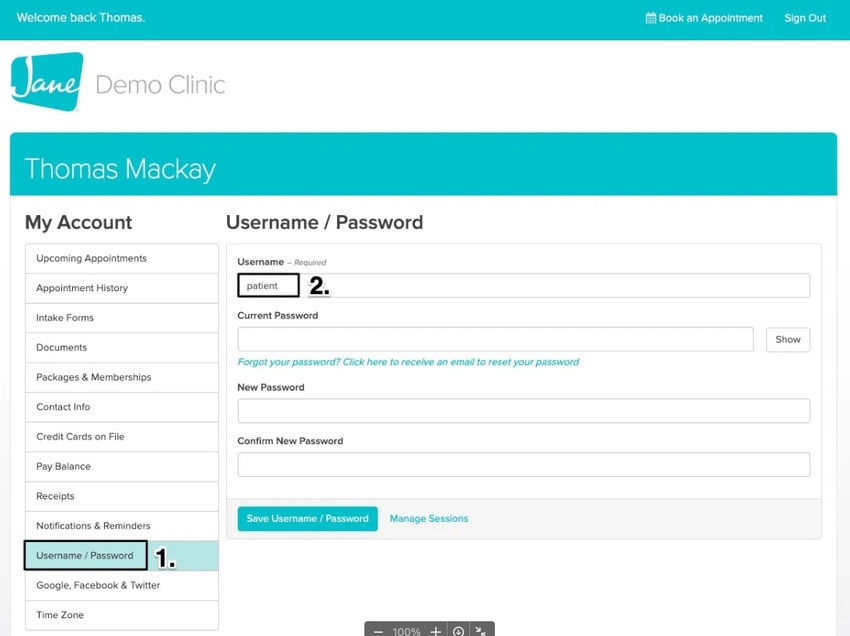
Task: Open Credit Cards on File
Action: pyautogui.click(x=122, y=437)
